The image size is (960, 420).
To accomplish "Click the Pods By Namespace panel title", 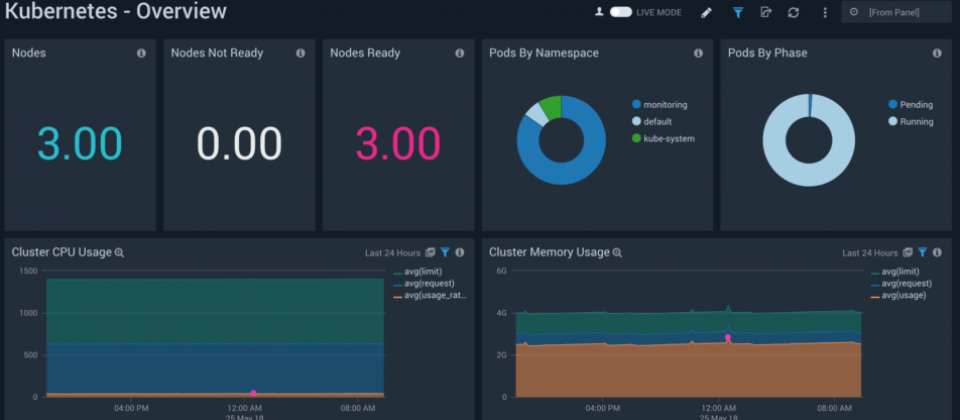I will point(544,53).
